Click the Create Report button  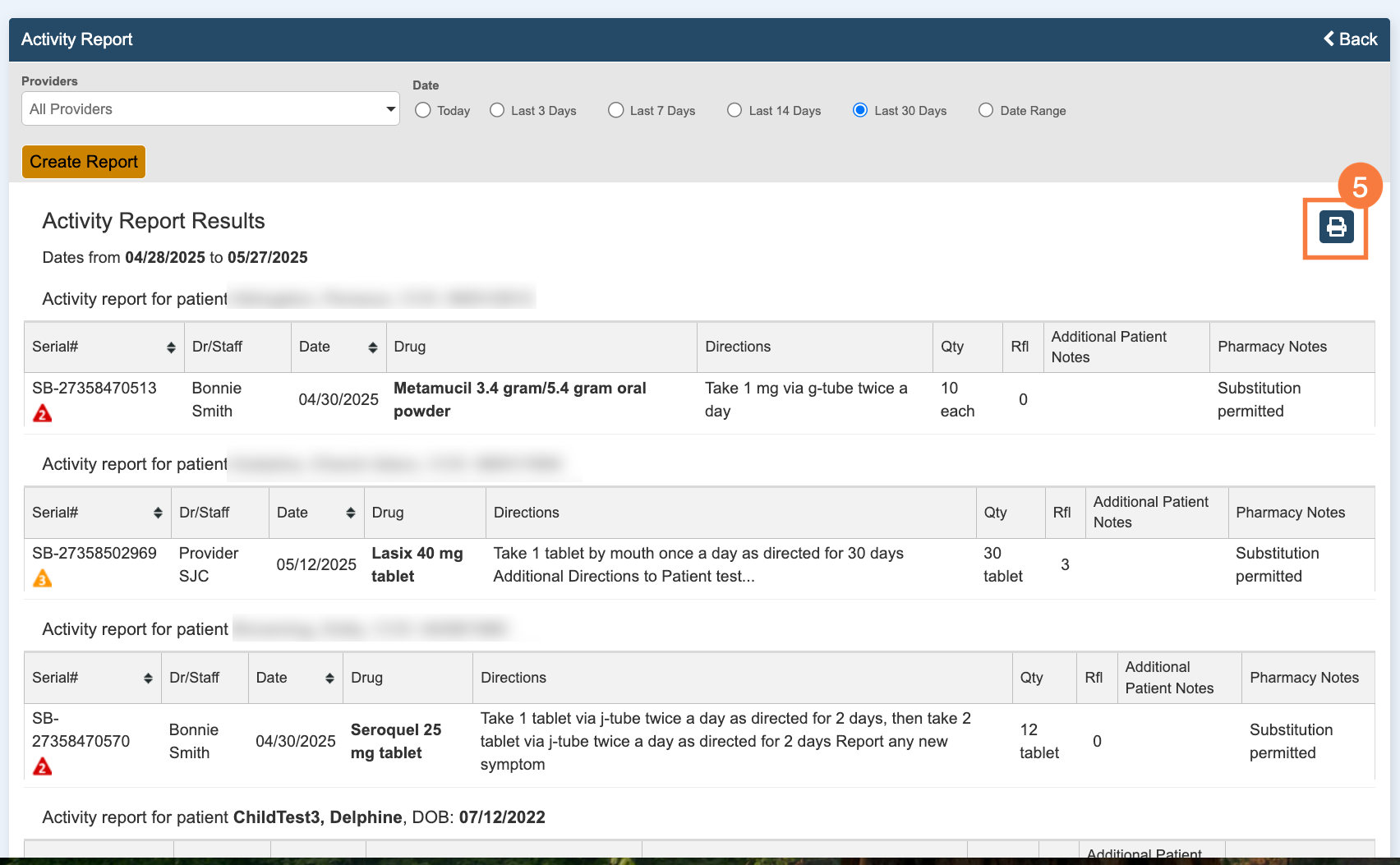pyautogui.click(x=84, y=162)
